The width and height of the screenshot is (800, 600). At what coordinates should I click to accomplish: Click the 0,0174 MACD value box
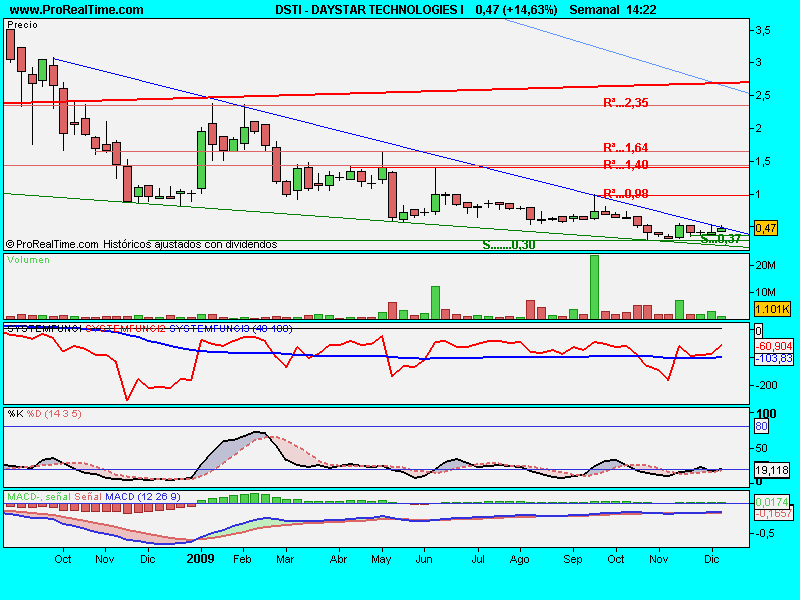pyautogui.click(x=771, y=502)
